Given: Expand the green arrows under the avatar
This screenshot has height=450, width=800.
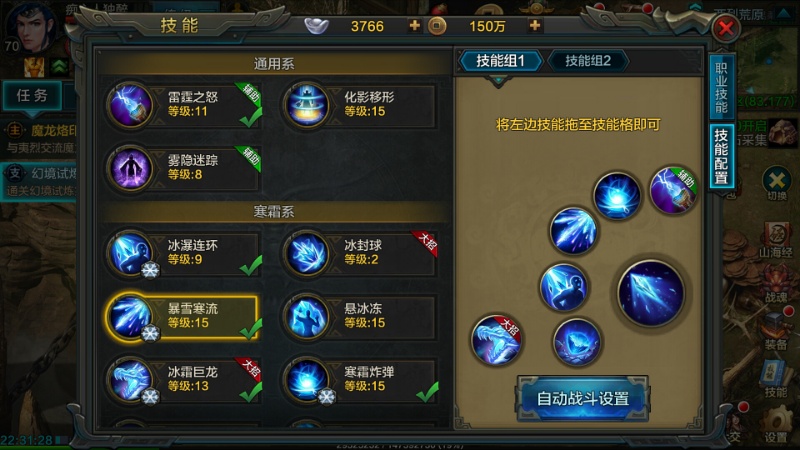Looking at the screenshot, I should coord(59,67).
